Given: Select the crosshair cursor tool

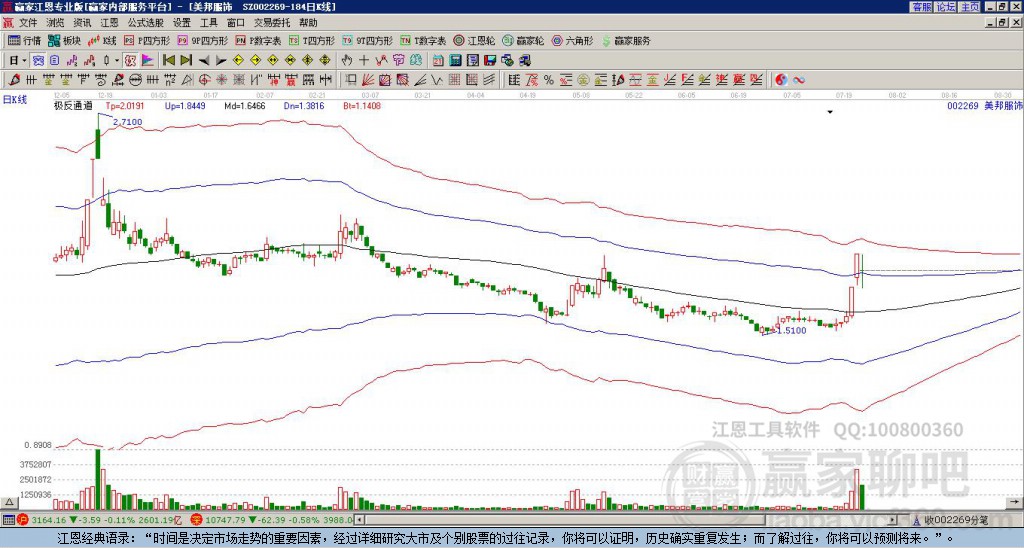Looking at the screenshot, I should pyautogui.click(x=364, y=61).
